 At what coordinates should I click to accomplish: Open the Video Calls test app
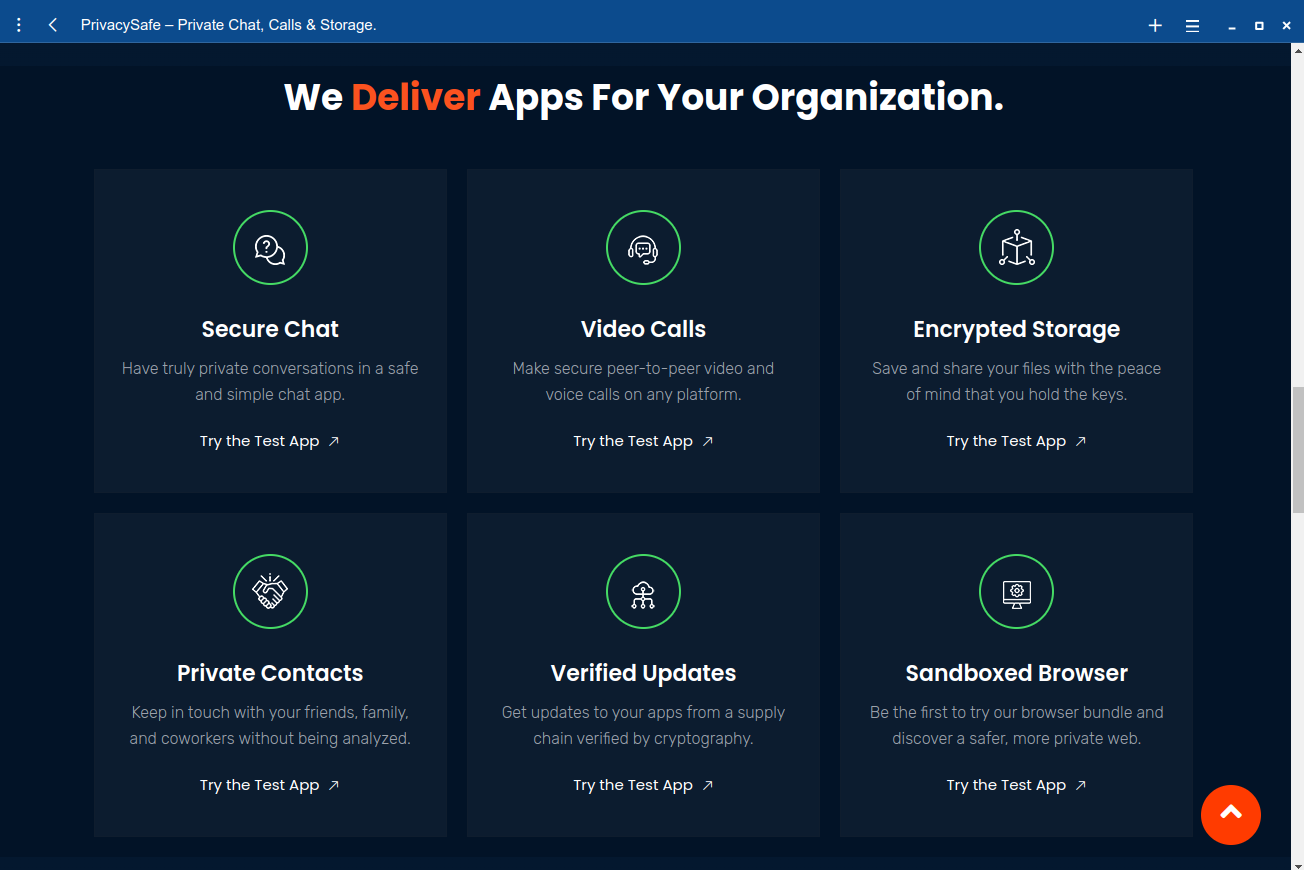(x=643, y=440)
